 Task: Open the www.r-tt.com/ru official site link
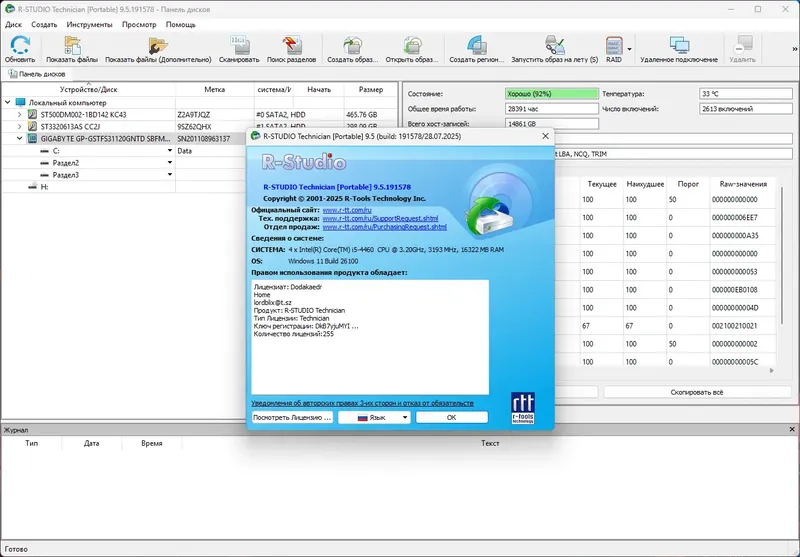coord(347,210)
